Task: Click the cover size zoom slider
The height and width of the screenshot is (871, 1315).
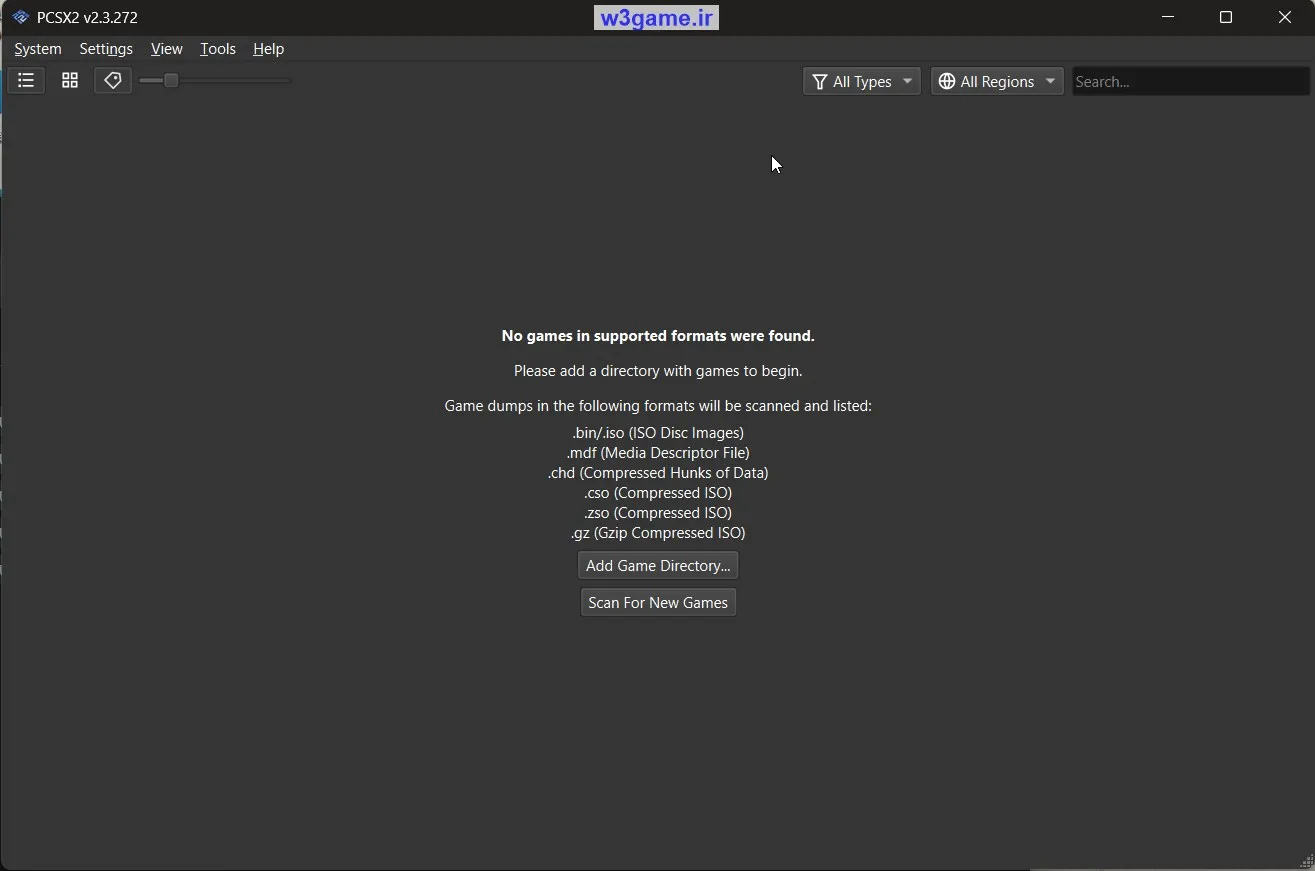Action: tap(215, 81)
